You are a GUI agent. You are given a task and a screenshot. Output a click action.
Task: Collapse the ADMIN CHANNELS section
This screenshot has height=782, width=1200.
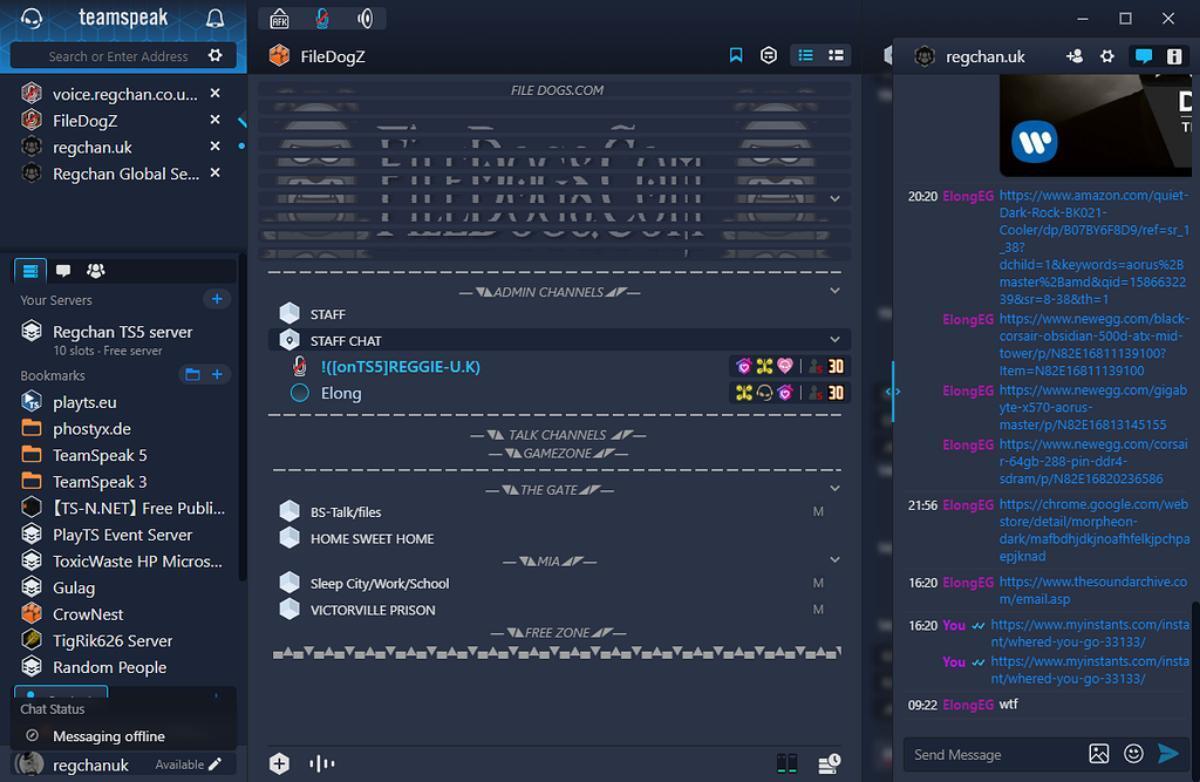835,291
